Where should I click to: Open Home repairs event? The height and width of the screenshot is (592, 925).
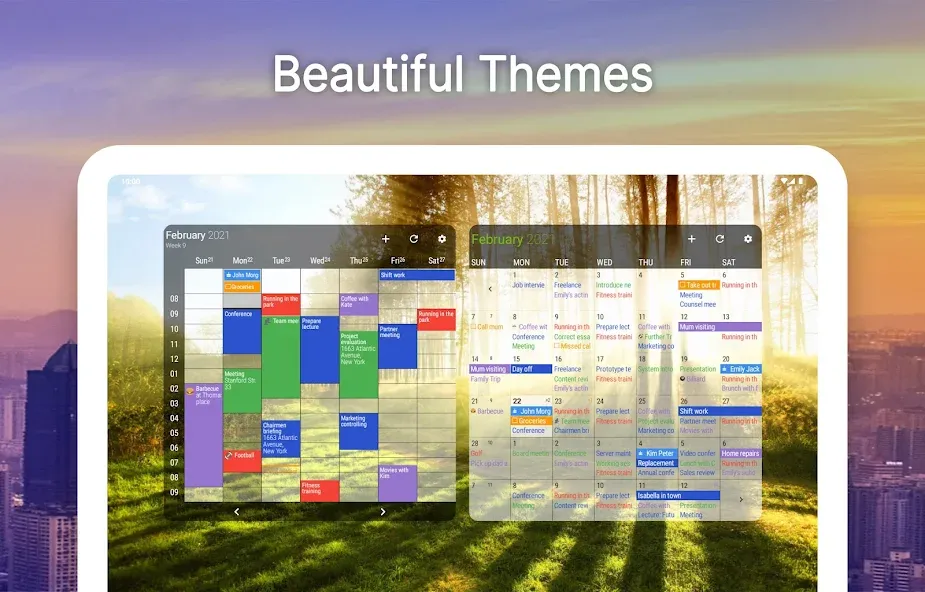741,453
